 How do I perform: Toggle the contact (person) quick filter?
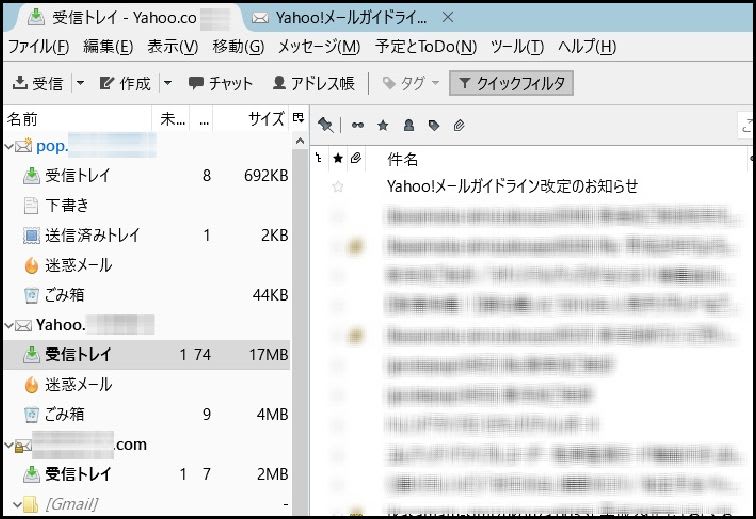[408, 125]
